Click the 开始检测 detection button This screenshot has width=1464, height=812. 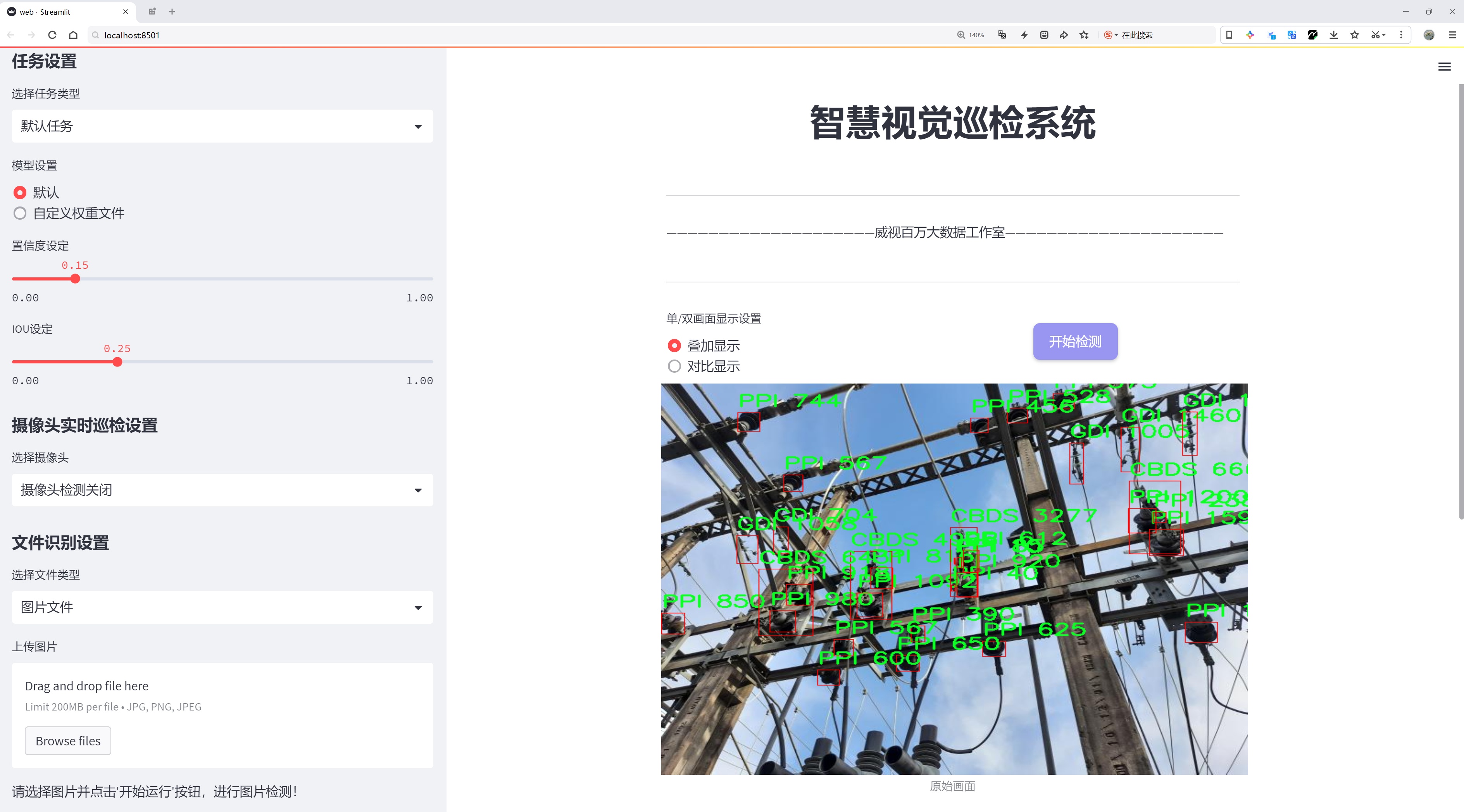[x=1075, y=341]
